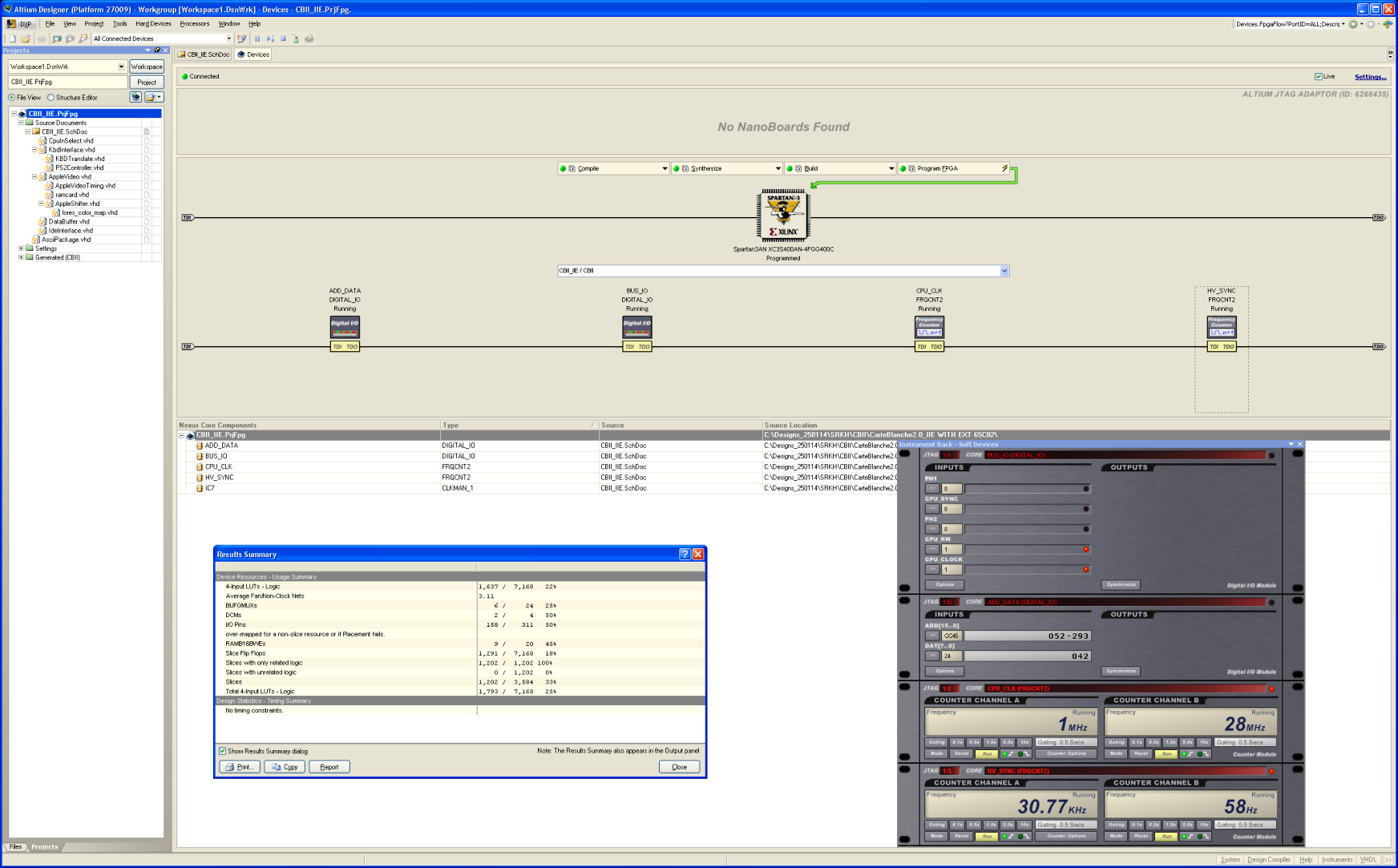Click the CPU_CLK Frequency Counter instrument icon

[930, 327]
